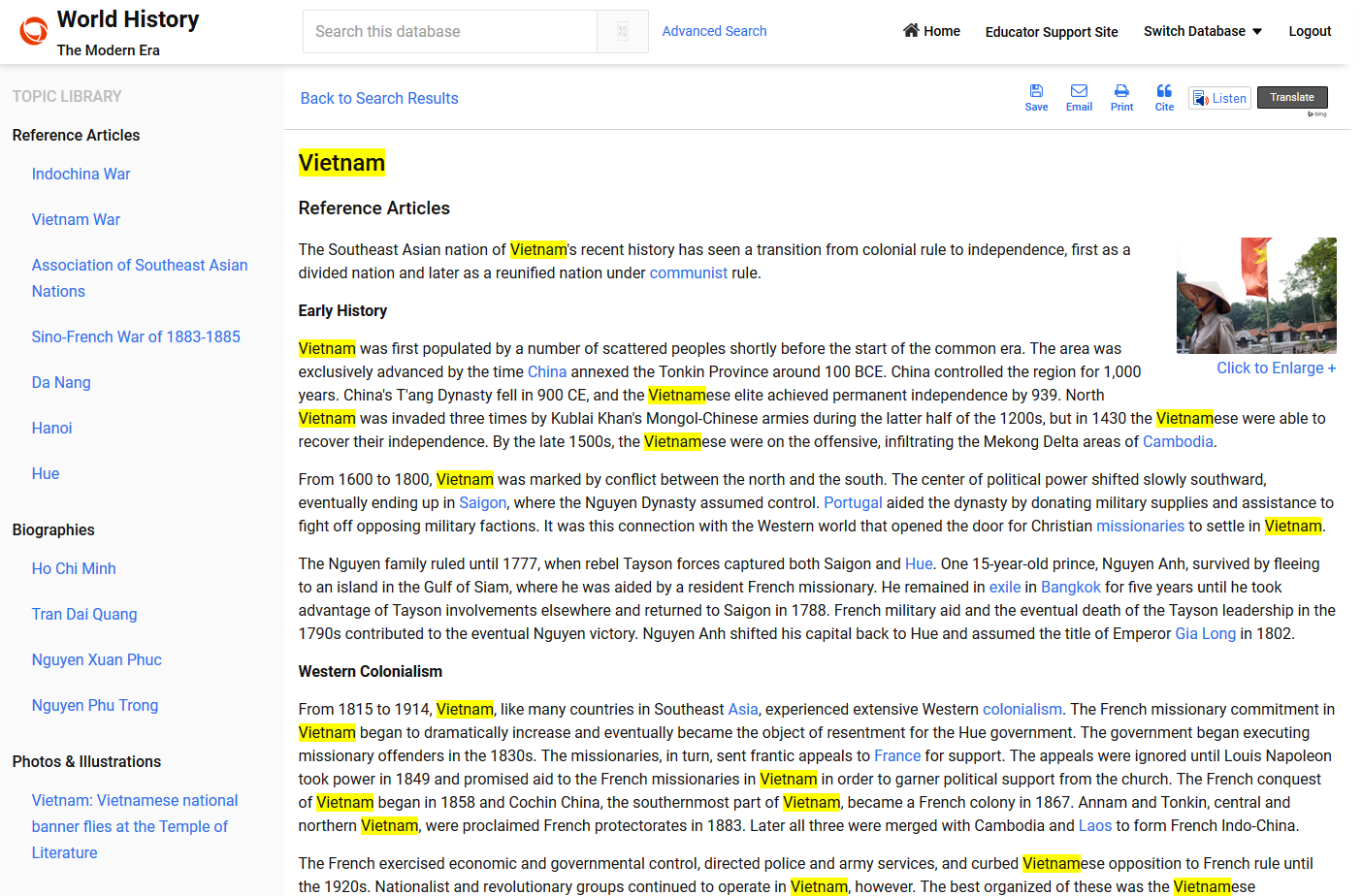Open Vietnamese national banner Temple of Literature photo
1362x896 pixels.
[135, 826]
